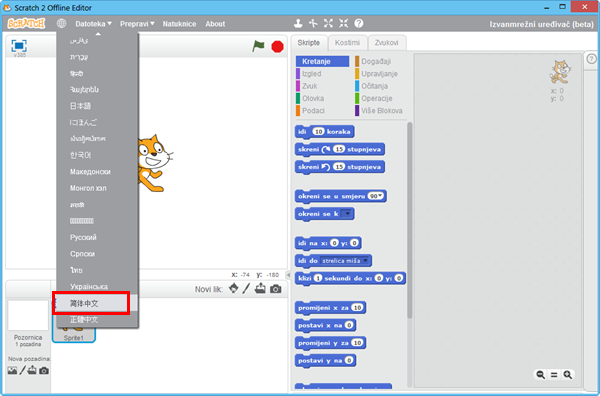
Task: Select Српски language option
Action: pyautogui.click(x=97, y=254)
